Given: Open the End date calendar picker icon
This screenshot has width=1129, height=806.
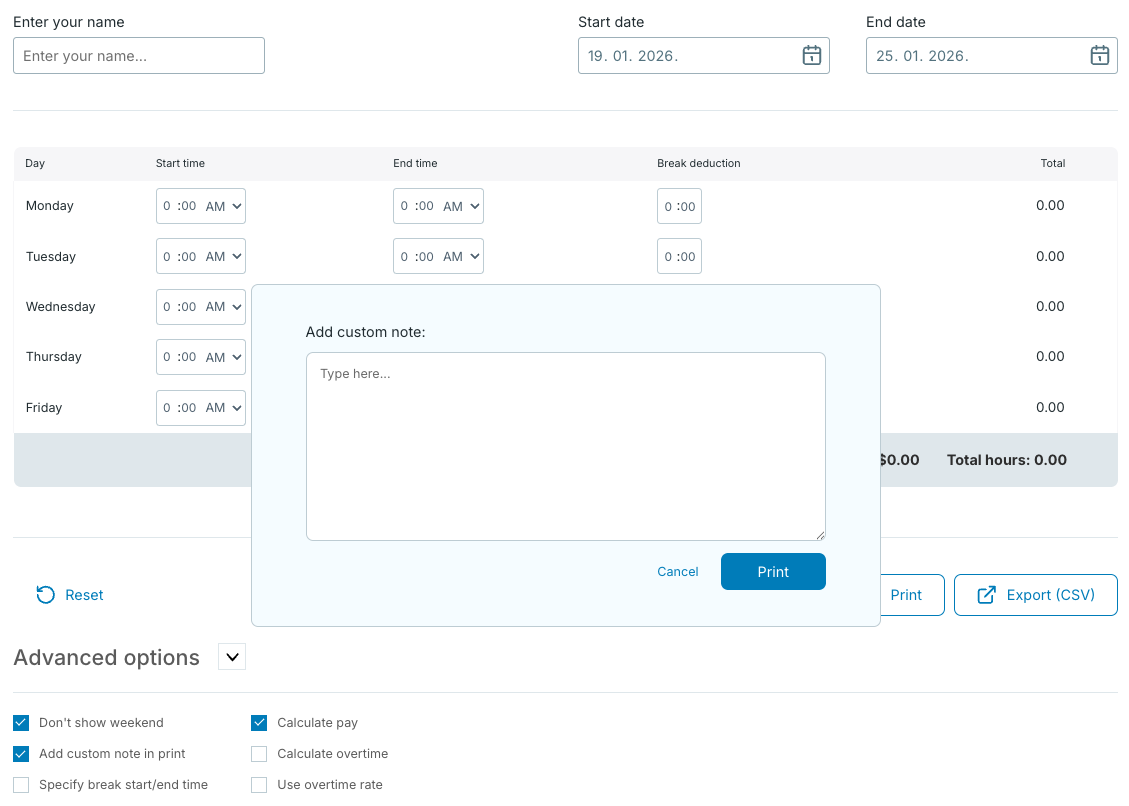Looking at the screenshot, I should pos(1099,56).
